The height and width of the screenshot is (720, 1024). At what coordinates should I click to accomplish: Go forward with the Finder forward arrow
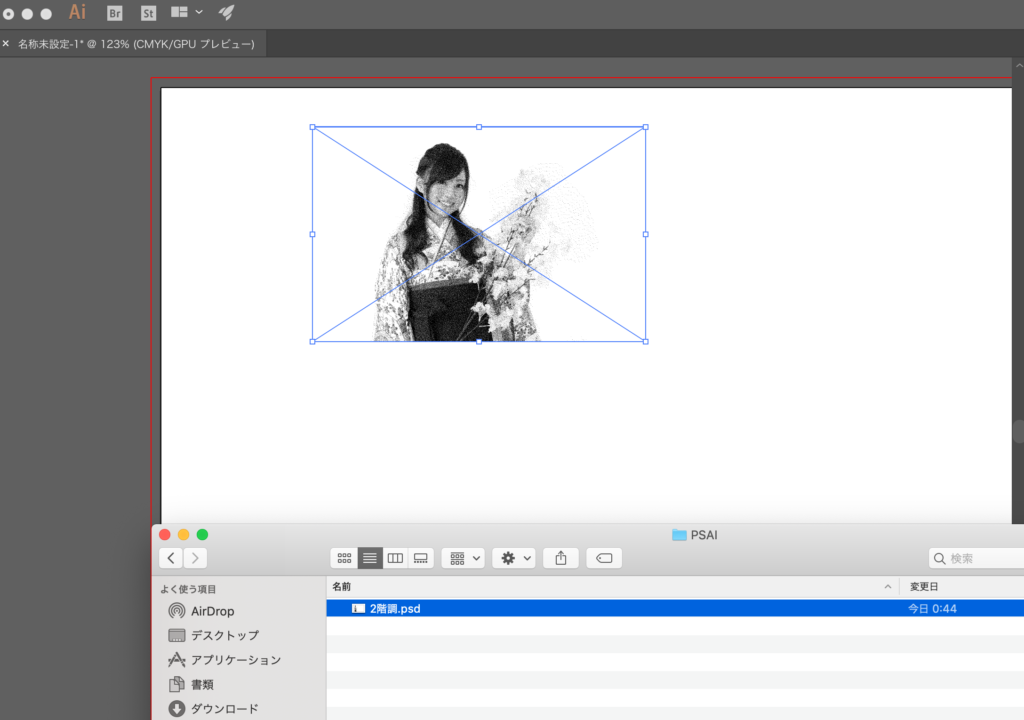[196, 558]
